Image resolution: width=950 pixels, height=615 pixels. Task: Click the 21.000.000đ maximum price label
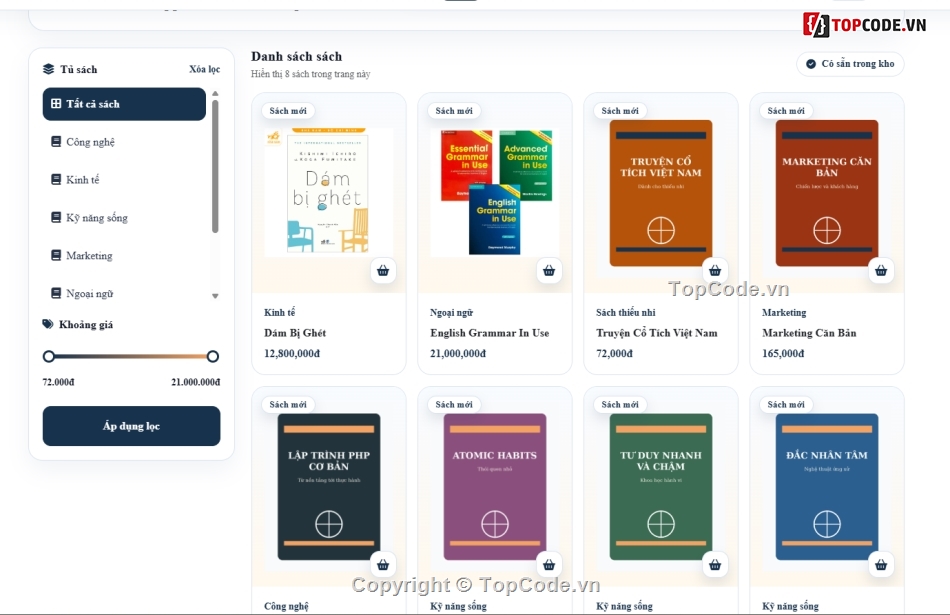point(196,382)
